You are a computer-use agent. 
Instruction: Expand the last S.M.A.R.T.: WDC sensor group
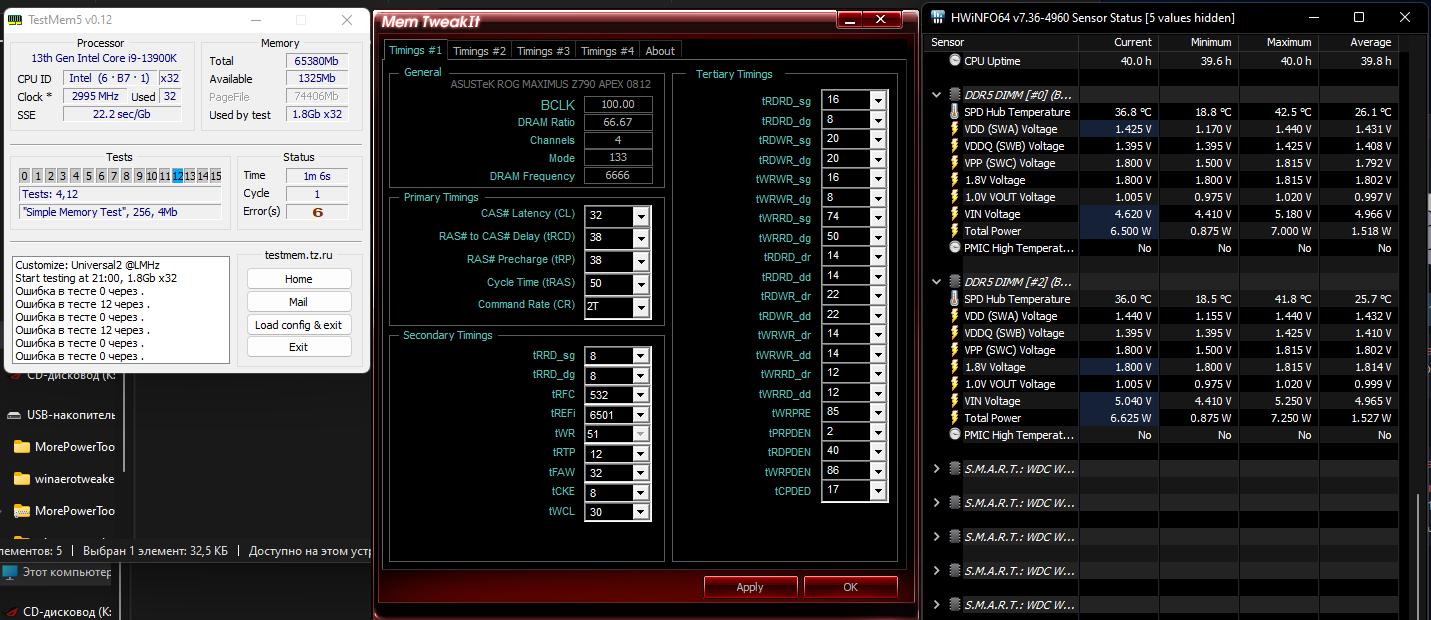[x=937, y=605]
